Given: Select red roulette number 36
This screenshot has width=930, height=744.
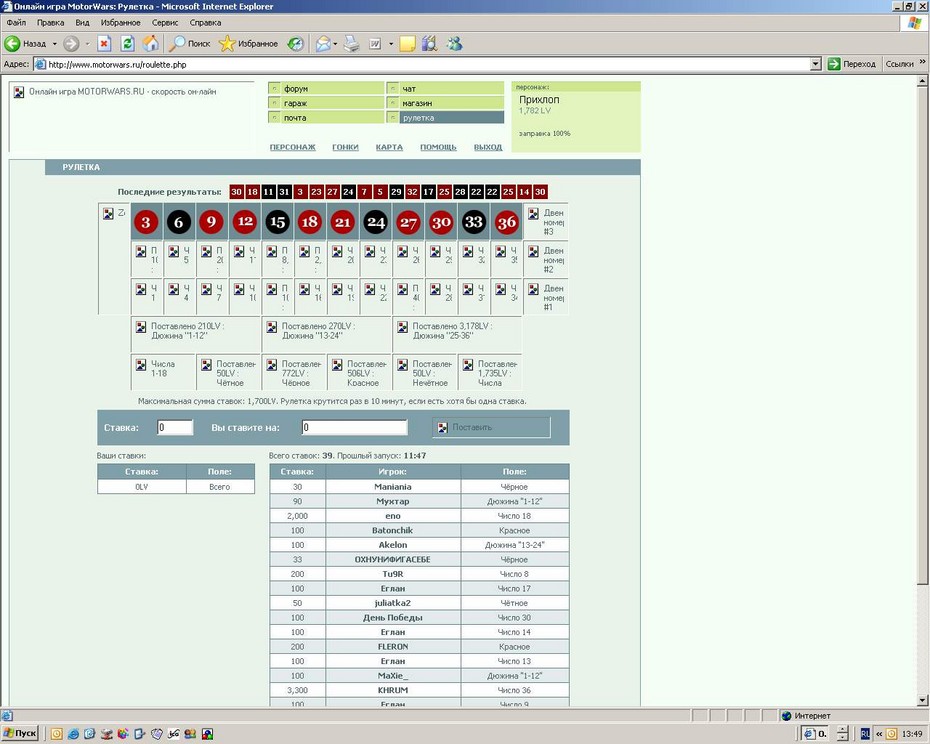Looking at the screenshot, I should (507, 222).
